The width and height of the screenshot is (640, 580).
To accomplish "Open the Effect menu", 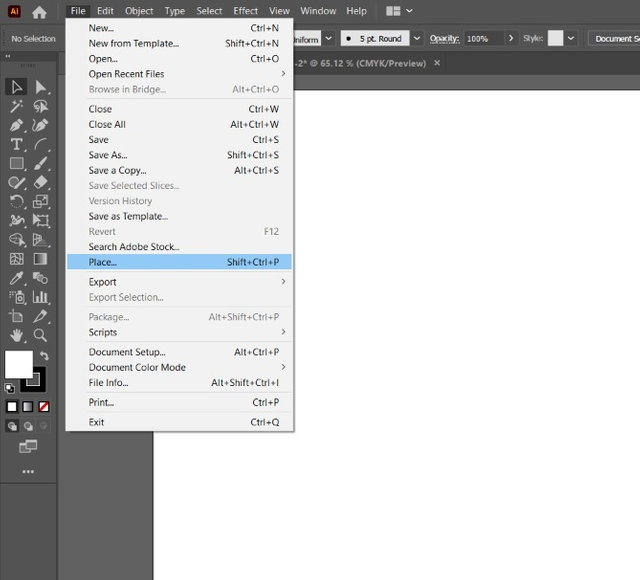I will point(245,11).
